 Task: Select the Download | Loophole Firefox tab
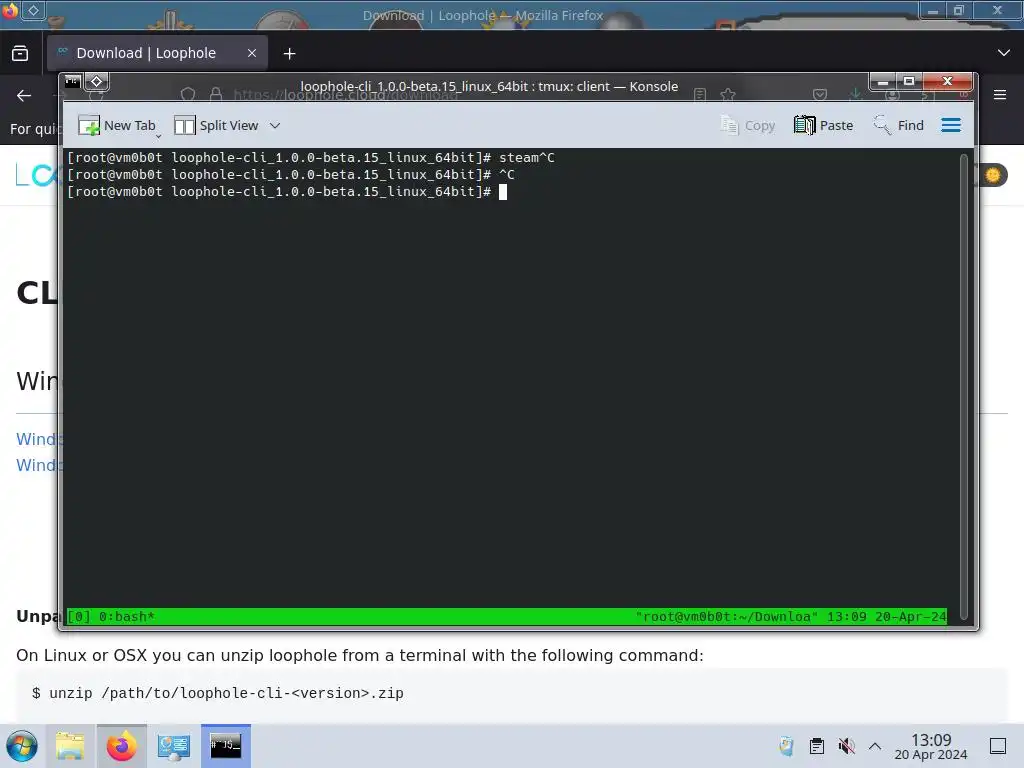pyautogui.click(x=157, y=53)
